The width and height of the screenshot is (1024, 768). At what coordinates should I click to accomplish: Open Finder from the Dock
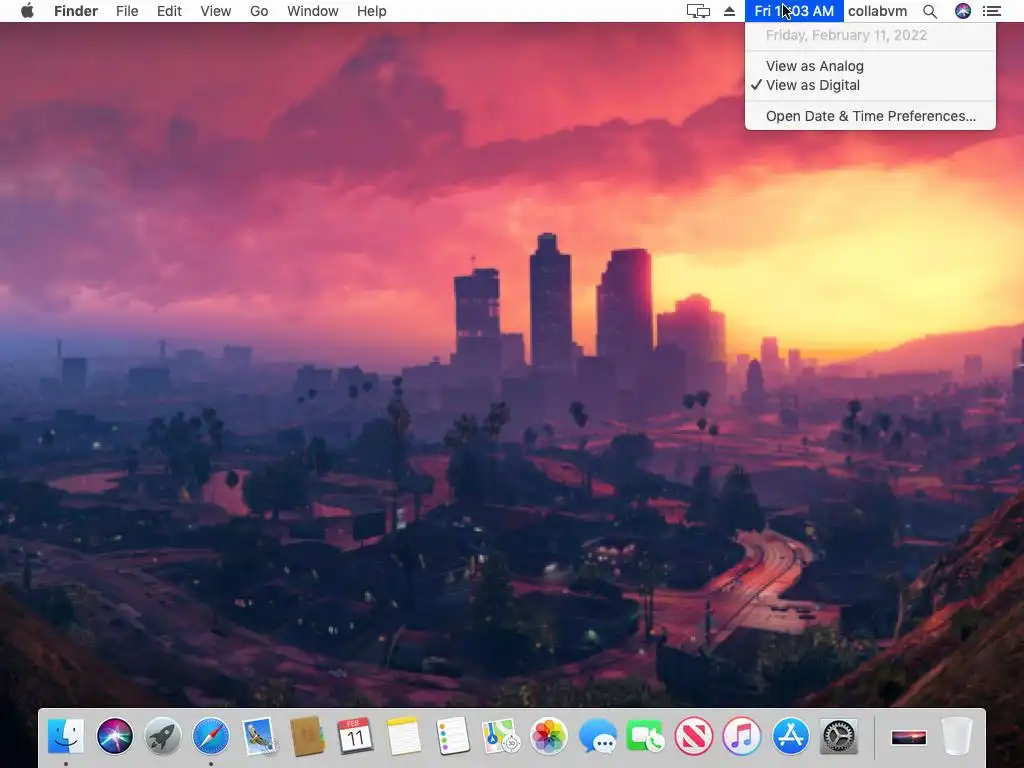[x=66, y=737]
